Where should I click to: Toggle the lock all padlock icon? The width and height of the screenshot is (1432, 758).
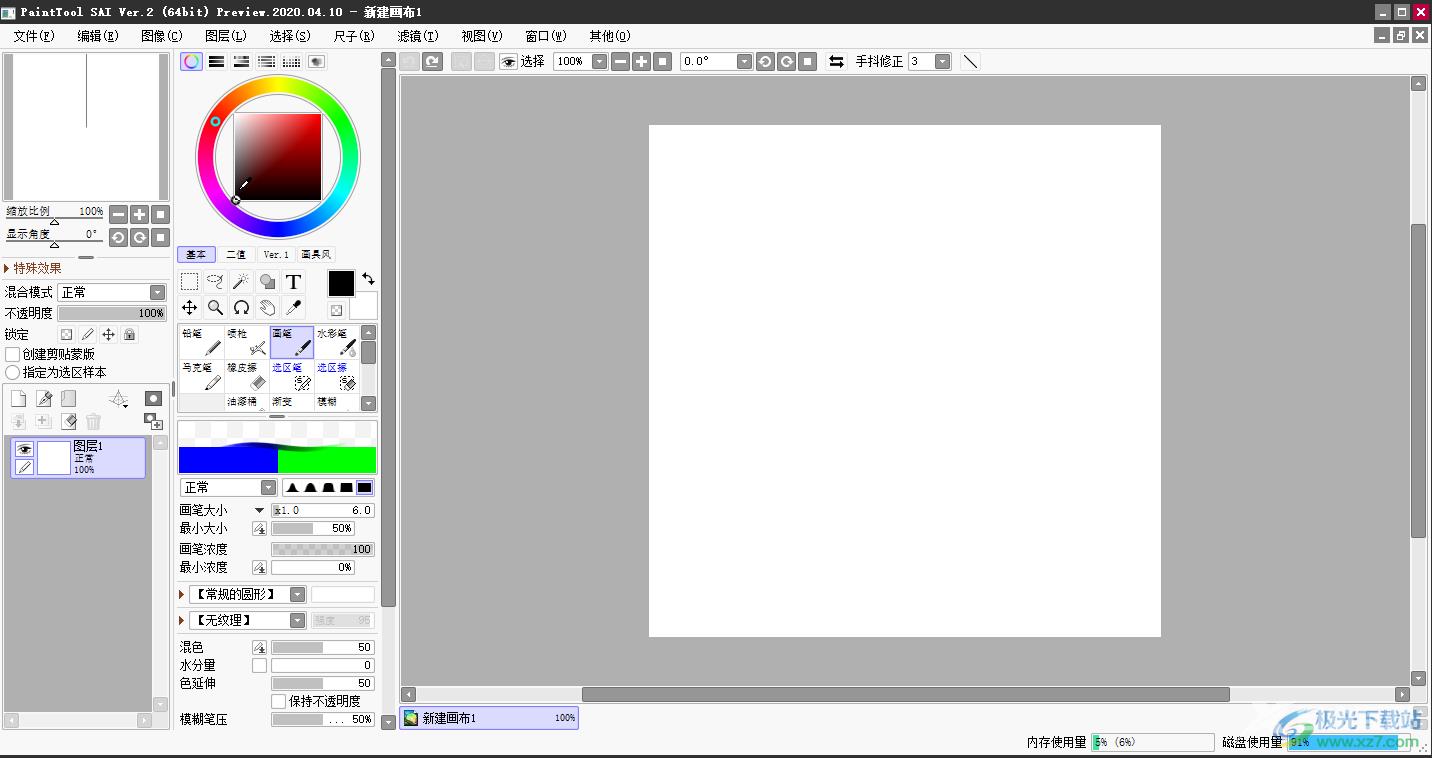tap(129, 334)
